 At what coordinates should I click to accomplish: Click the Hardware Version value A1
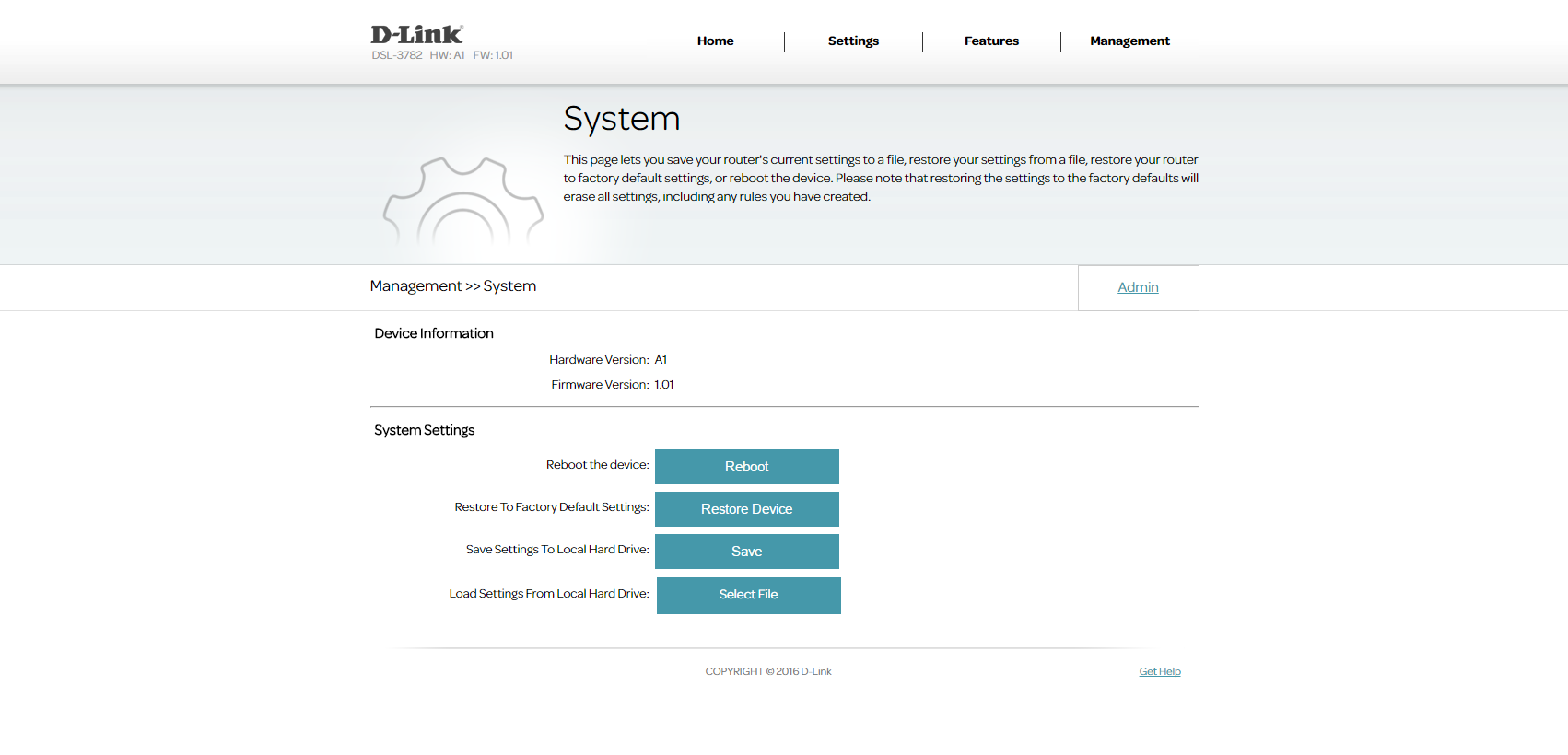pos(661,360)
